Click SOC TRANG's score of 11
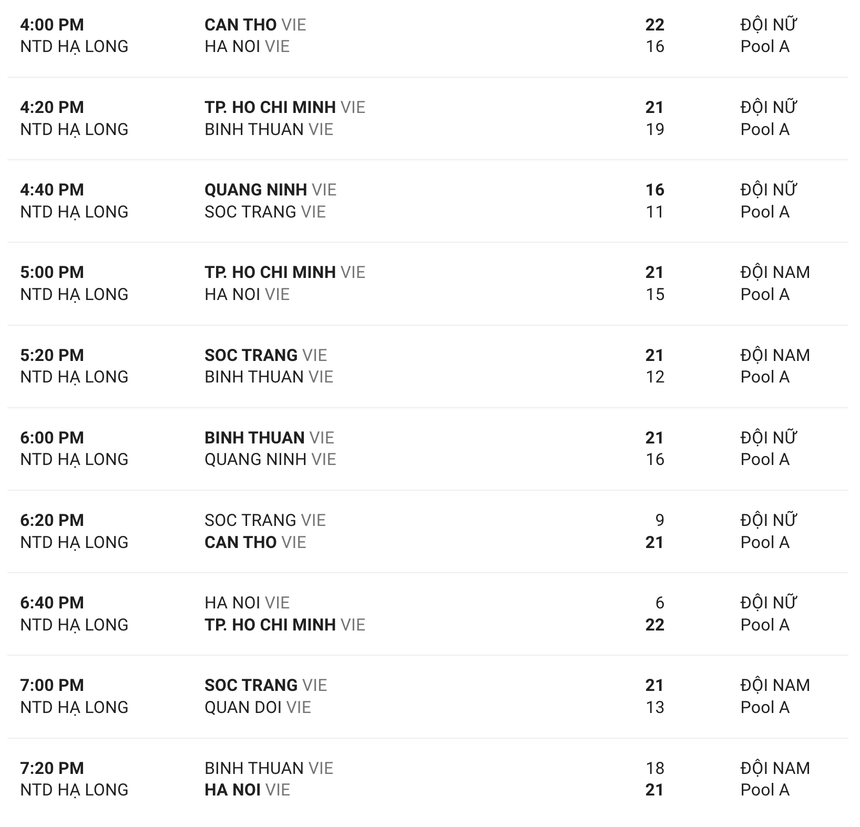Screen dimensions: 860x827 pos(654,212)
